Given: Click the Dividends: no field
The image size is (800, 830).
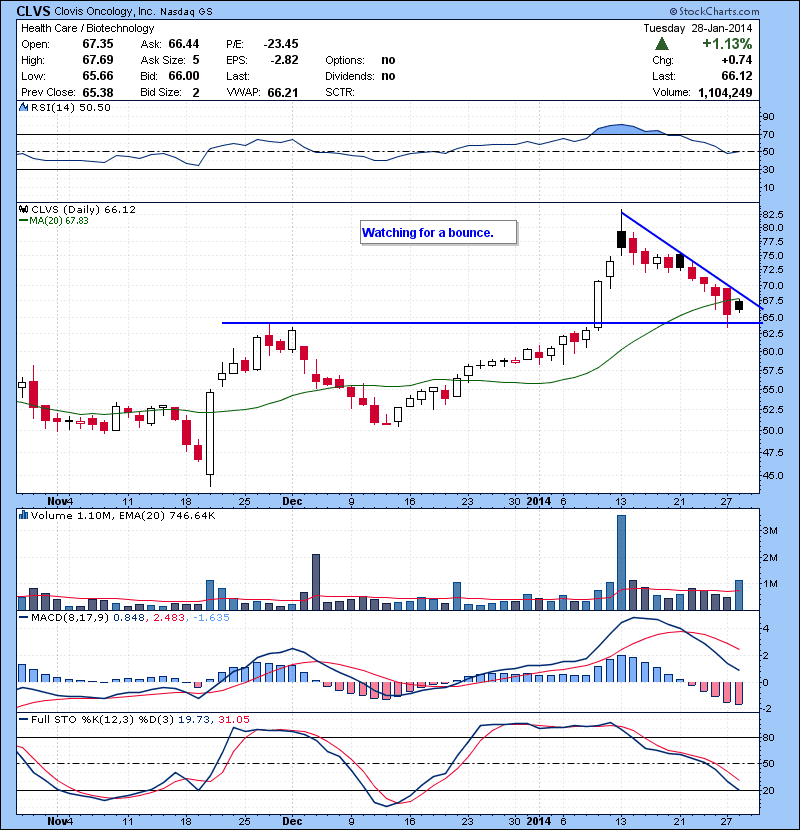Looking at the screenshot, I should pyautogui.click(x=360, y=76).
